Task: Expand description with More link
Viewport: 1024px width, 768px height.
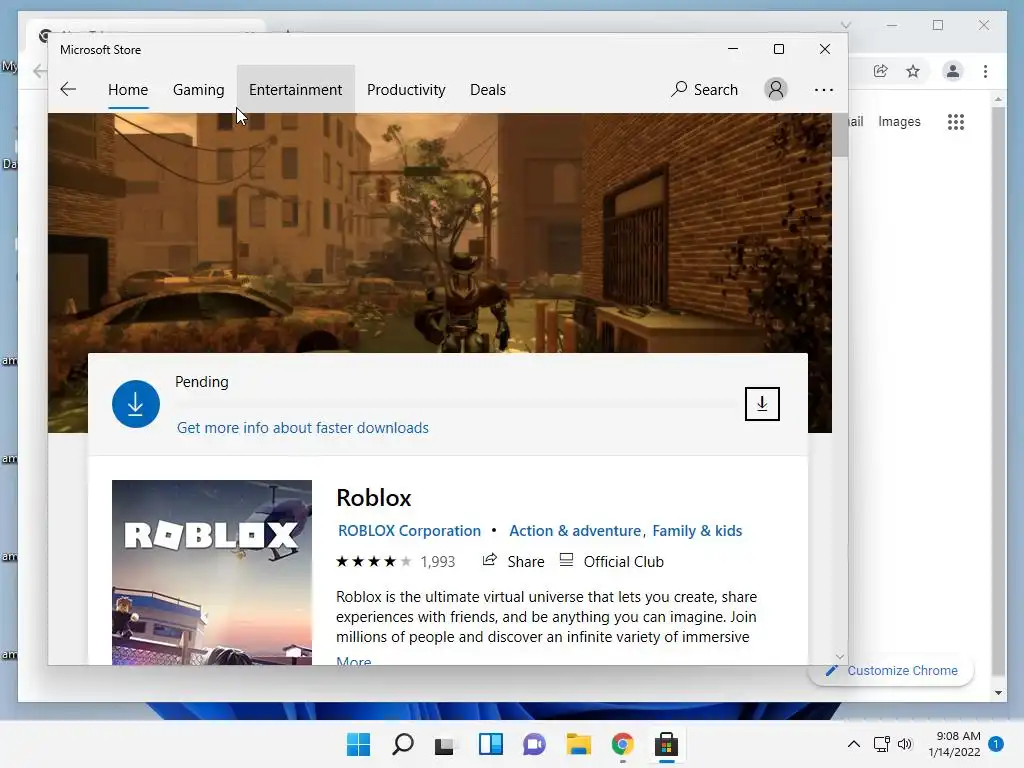Action: [x=353, y=661]
